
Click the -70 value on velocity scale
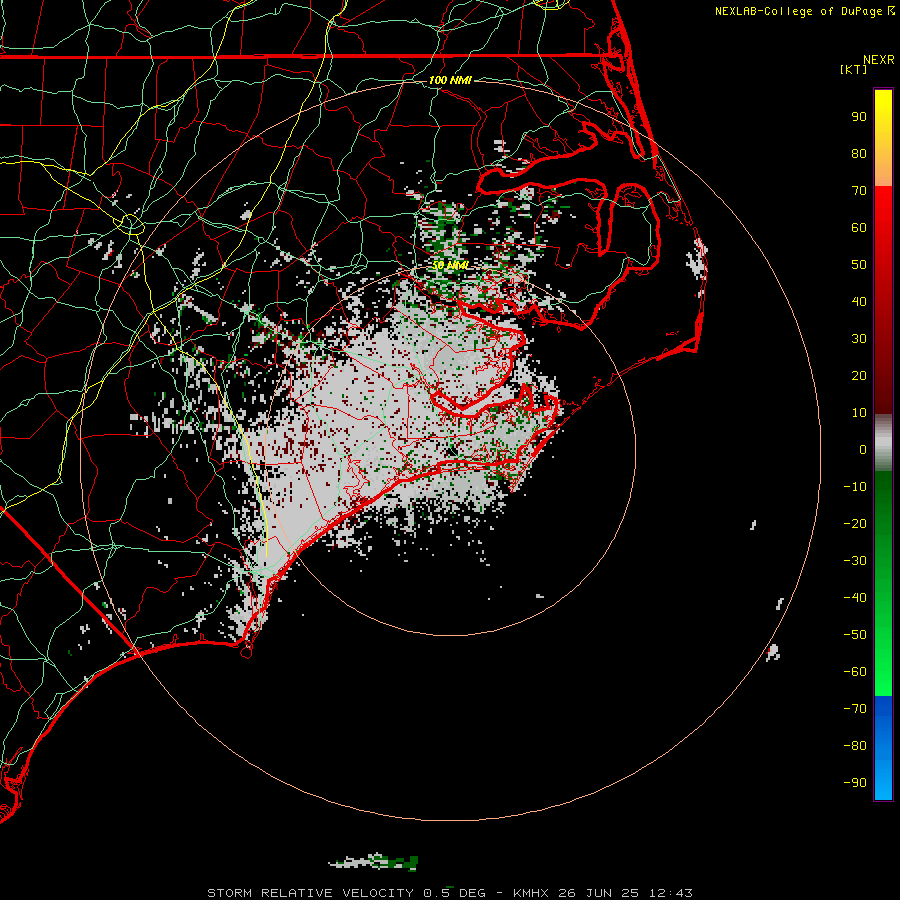click(855, 709)
